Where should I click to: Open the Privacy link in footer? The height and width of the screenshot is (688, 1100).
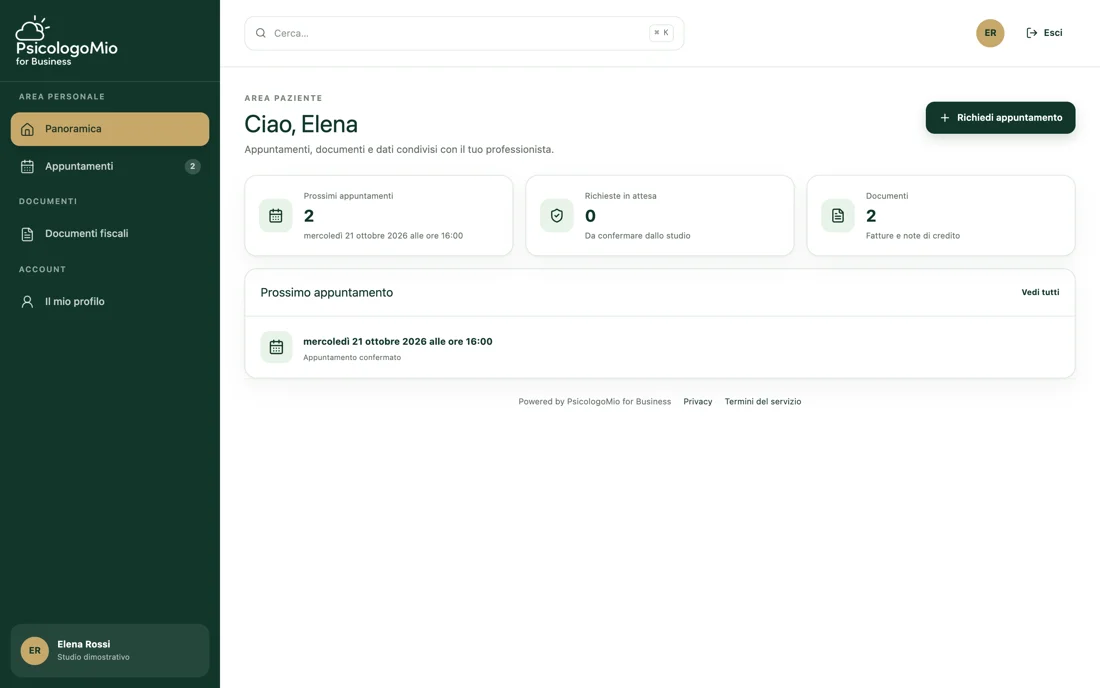[x=697, y=402]
